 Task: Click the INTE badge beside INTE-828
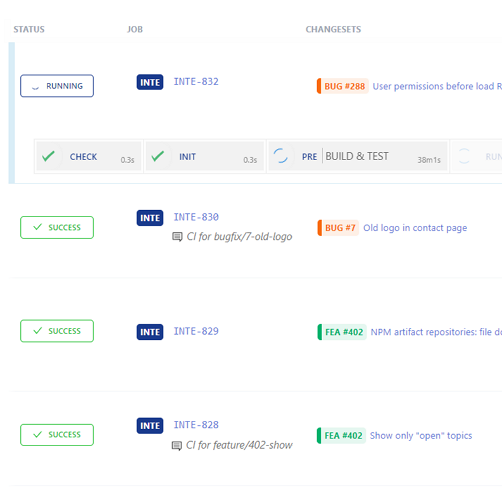coord(150,426)
